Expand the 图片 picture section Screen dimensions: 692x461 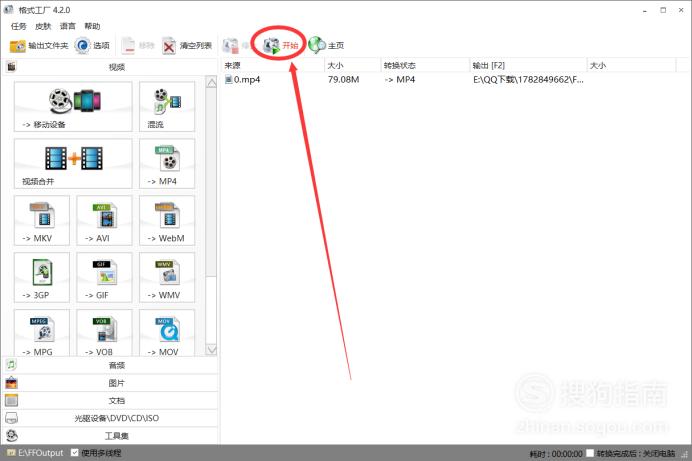(110, 383)
